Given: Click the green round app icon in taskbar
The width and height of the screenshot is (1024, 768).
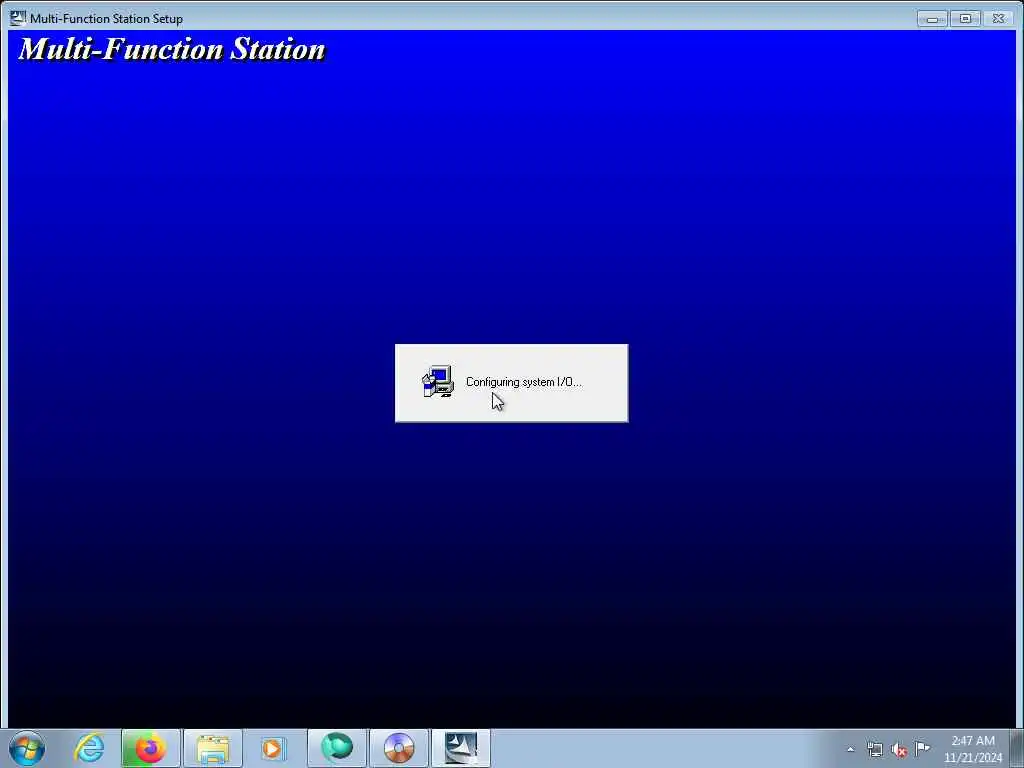Looking at the screenshot, I should coord(337,748).
